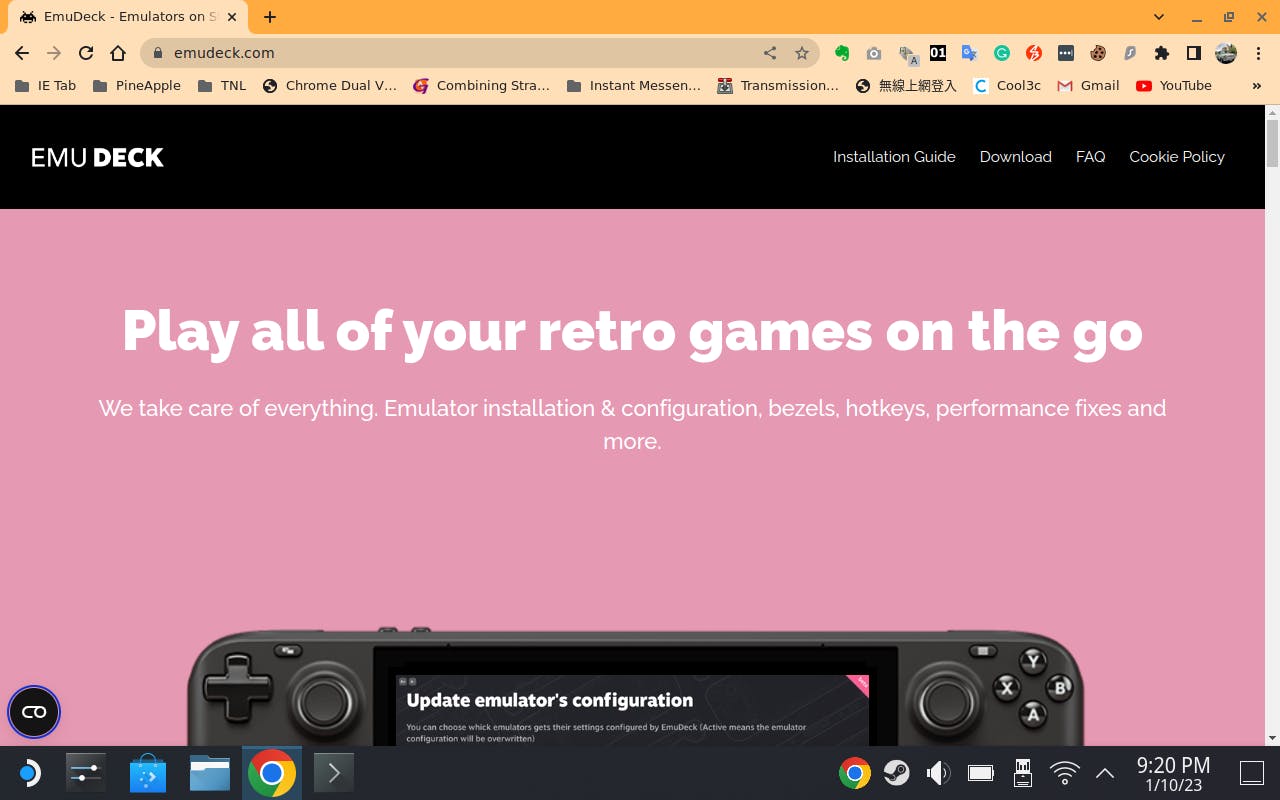
Task: Expand hidden system tray icons arrow
Action: pyautogui.click(x=1105, y=773)
